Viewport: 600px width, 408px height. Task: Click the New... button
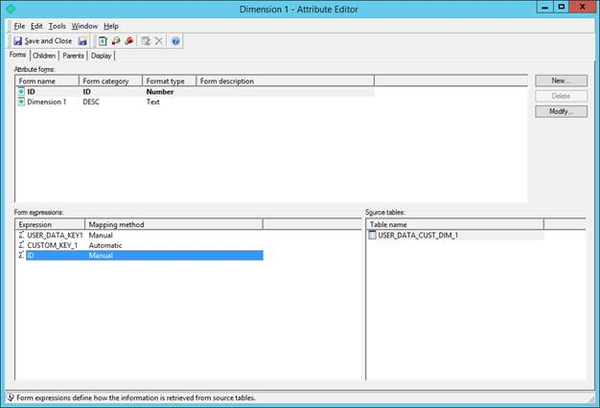pos(560,80)
